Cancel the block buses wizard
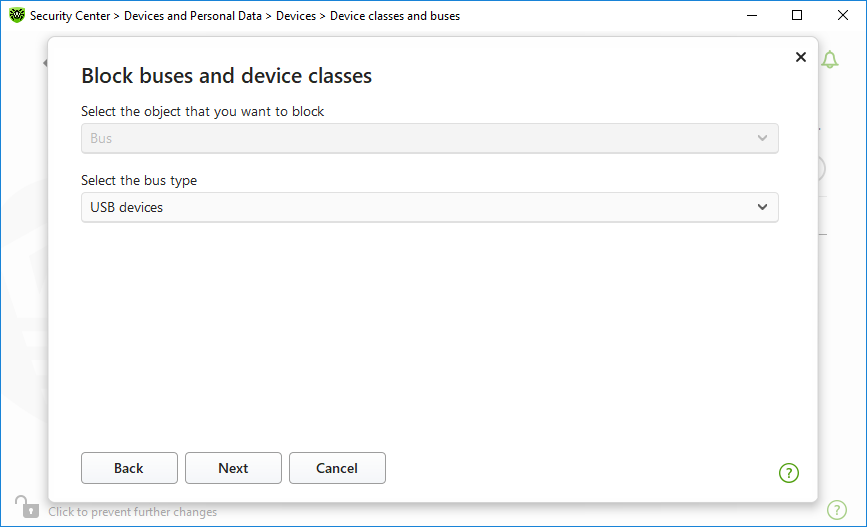 (337, 468)
